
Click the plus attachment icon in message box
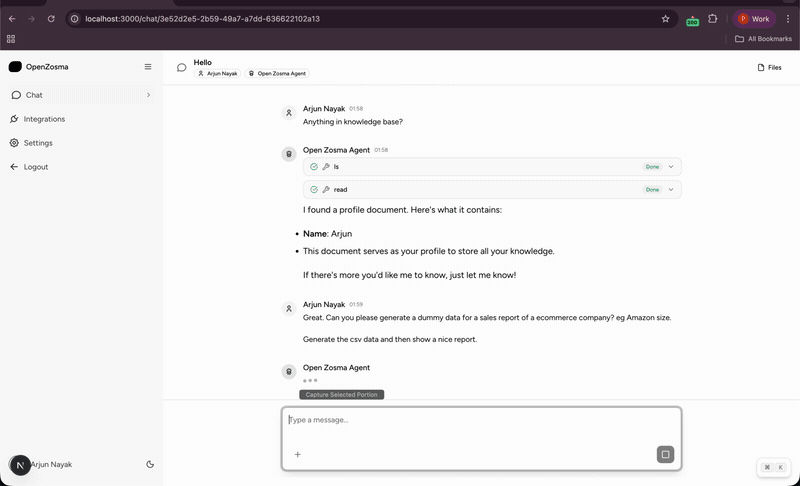(297, 455)
